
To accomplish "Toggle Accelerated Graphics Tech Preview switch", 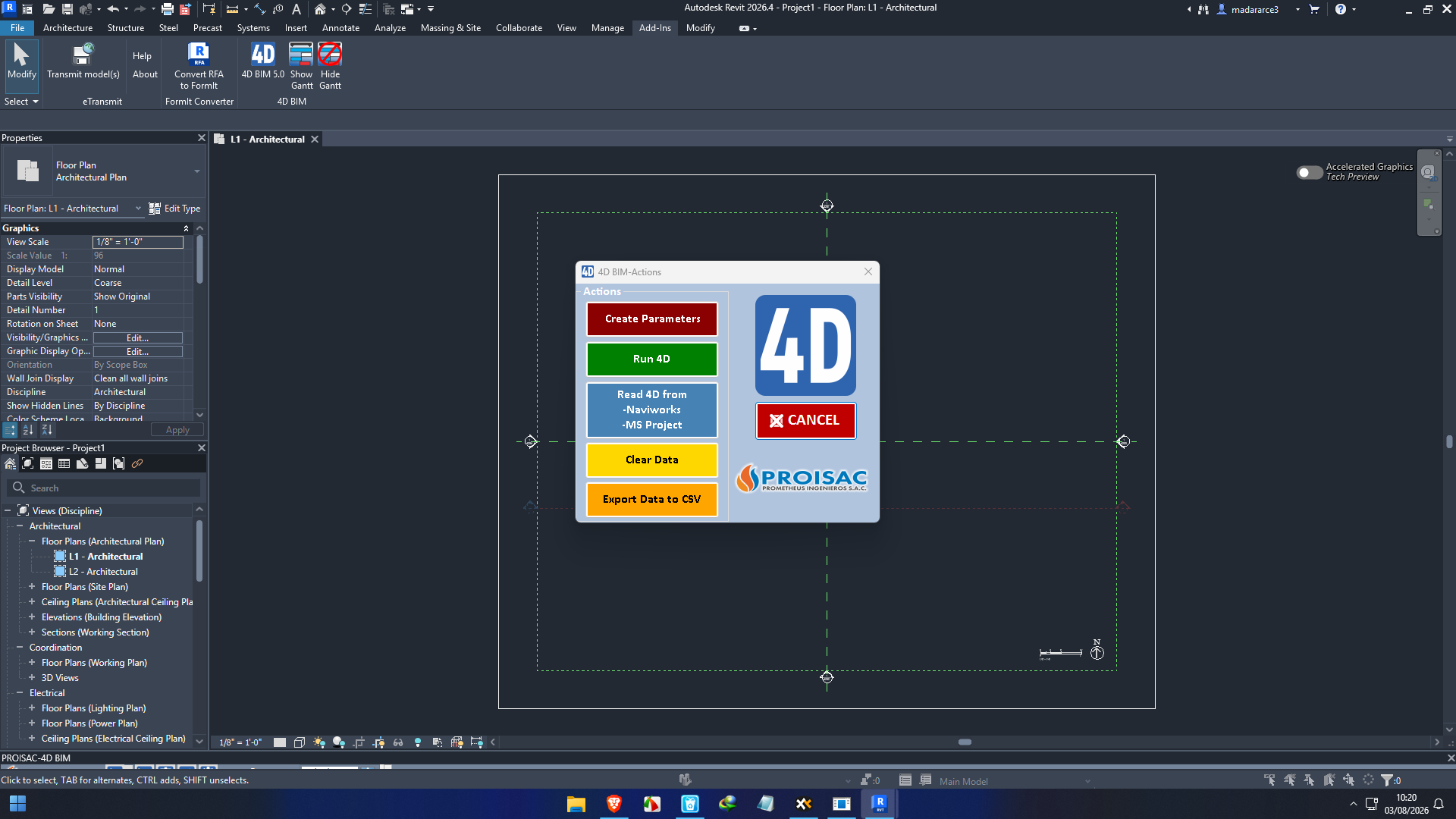I will click(x=1309, y=172).
